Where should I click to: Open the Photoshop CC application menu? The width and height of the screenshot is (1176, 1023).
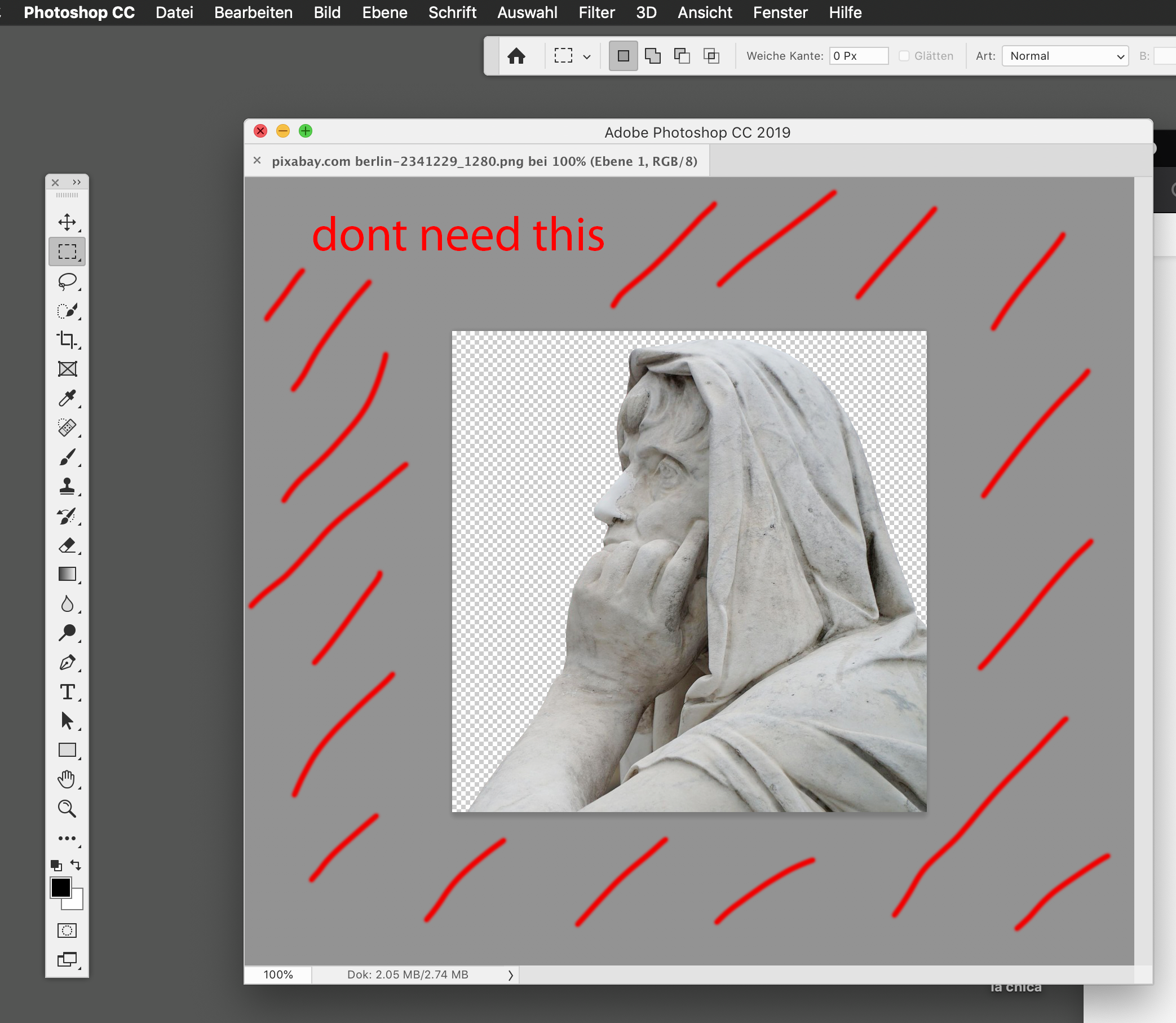click(79, 12)
